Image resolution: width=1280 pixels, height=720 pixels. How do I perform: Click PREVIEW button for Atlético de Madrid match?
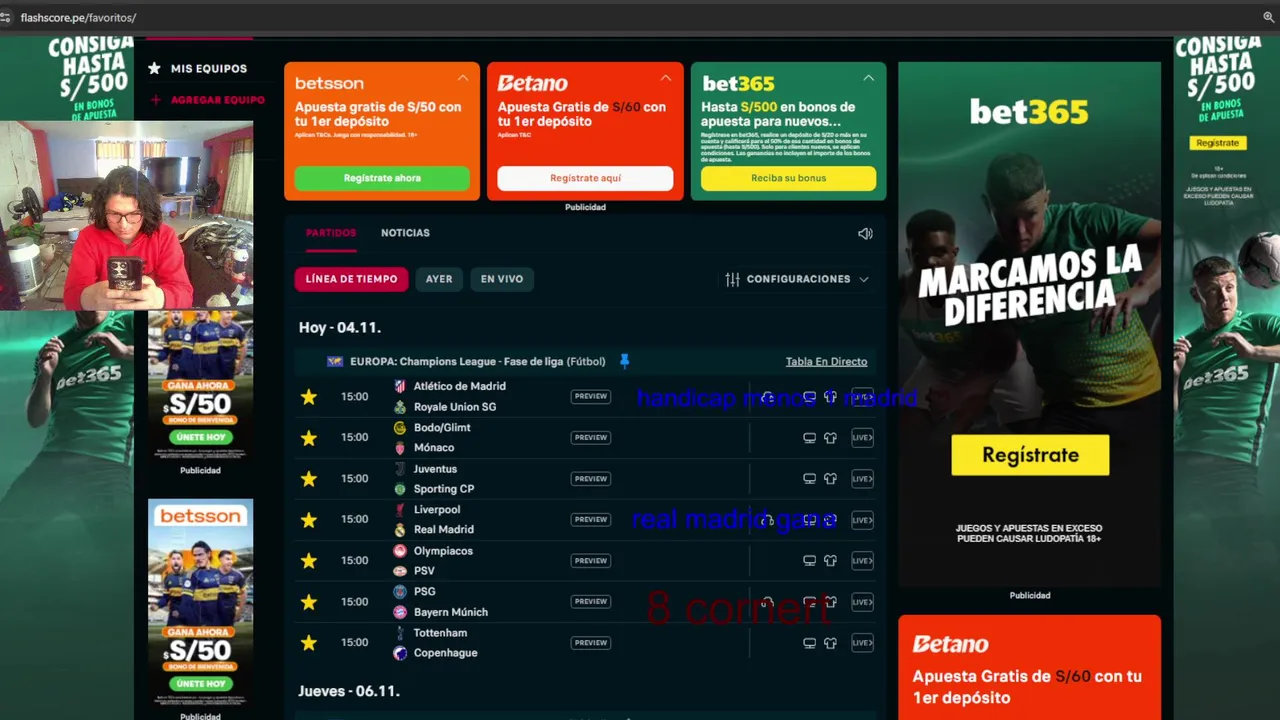tap(590, 397)
